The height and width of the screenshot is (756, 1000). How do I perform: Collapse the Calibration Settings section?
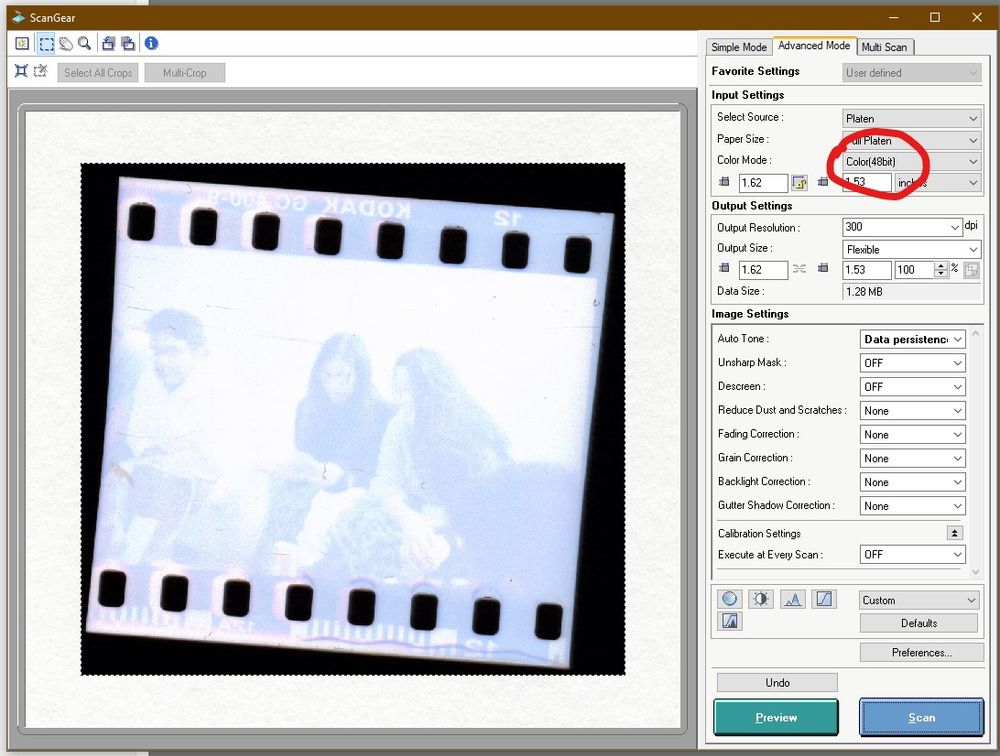[x=955, y=533]
